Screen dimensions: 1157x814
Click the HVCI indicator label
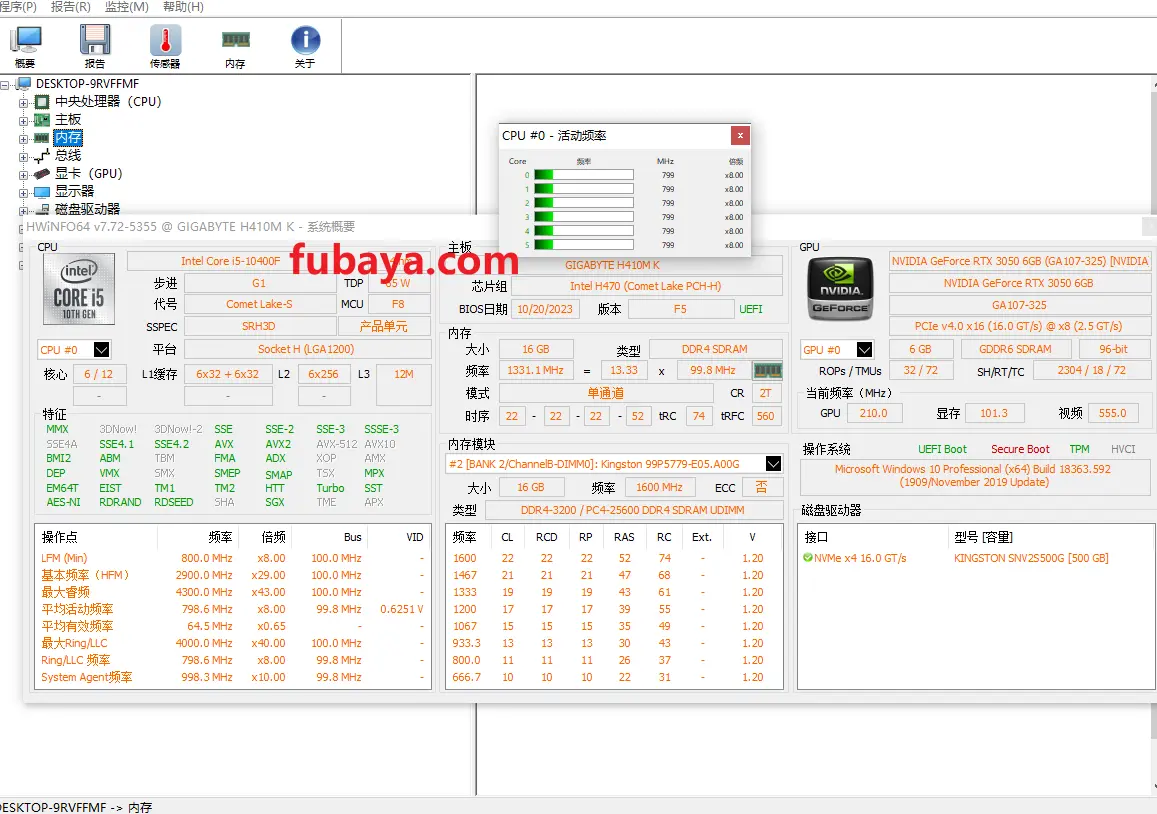1123,449
